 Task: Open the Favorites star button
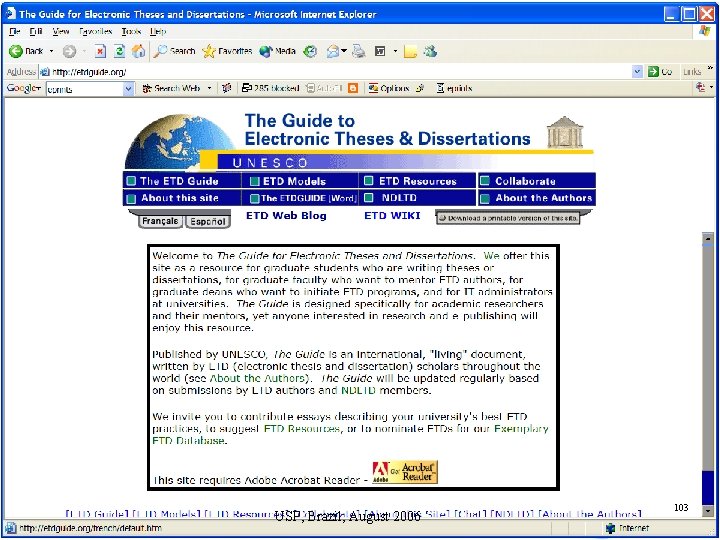coord(227,51)
